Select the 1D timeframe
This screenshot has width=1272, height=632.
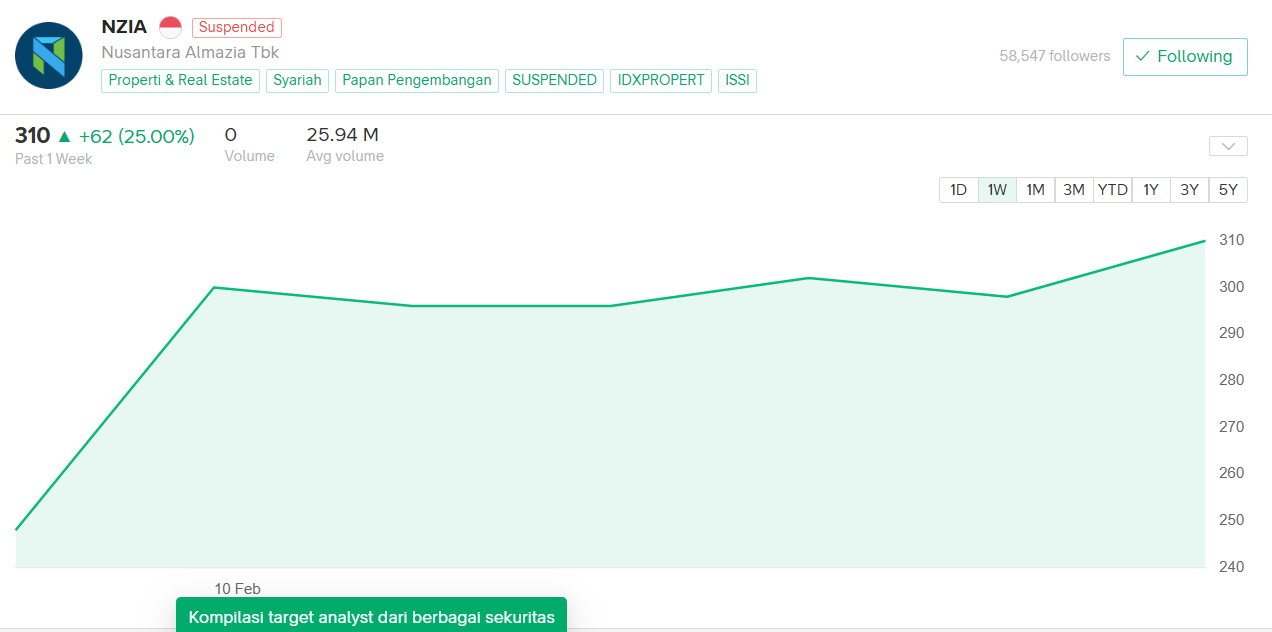(x=958, y=190)
